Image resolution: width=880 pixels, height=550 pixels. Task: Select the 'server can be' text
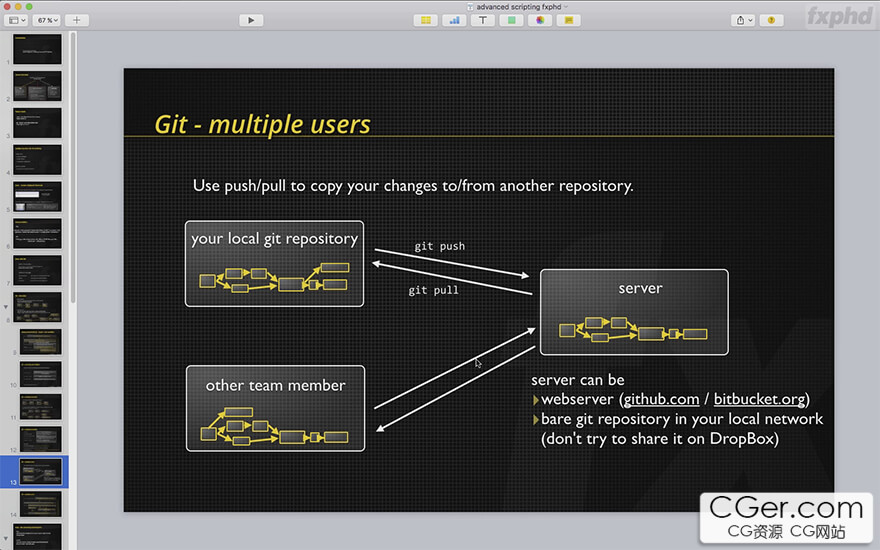[578, 380]
